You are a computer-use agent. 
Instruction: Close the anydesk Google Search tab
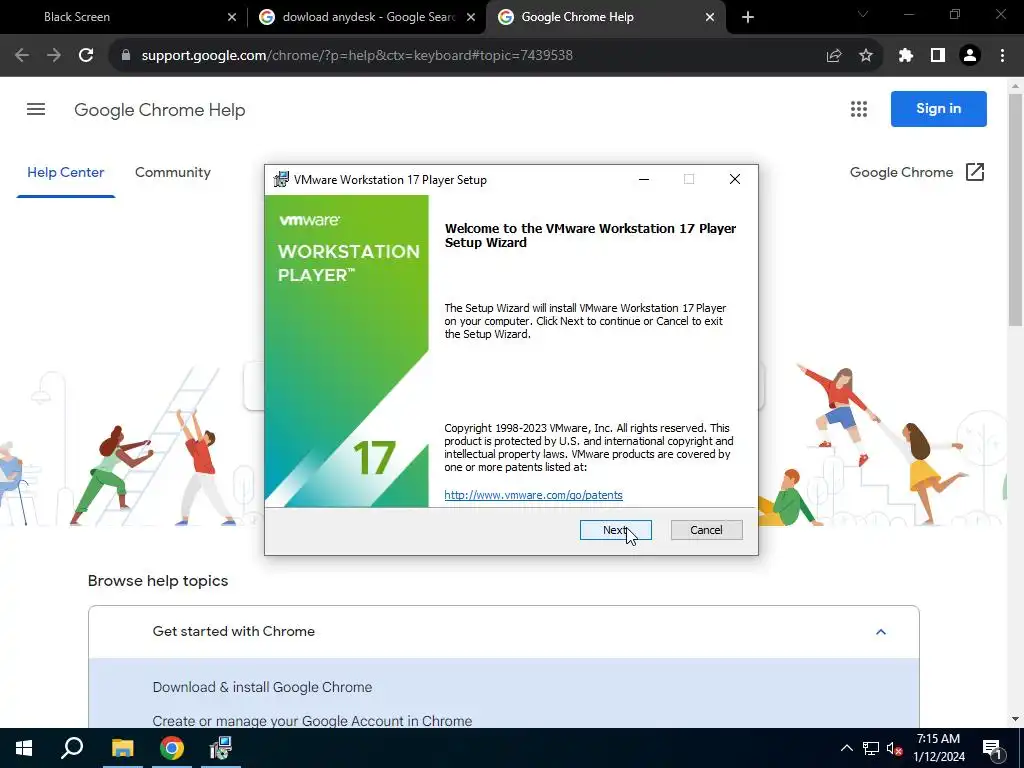click(x=471, y=17)
